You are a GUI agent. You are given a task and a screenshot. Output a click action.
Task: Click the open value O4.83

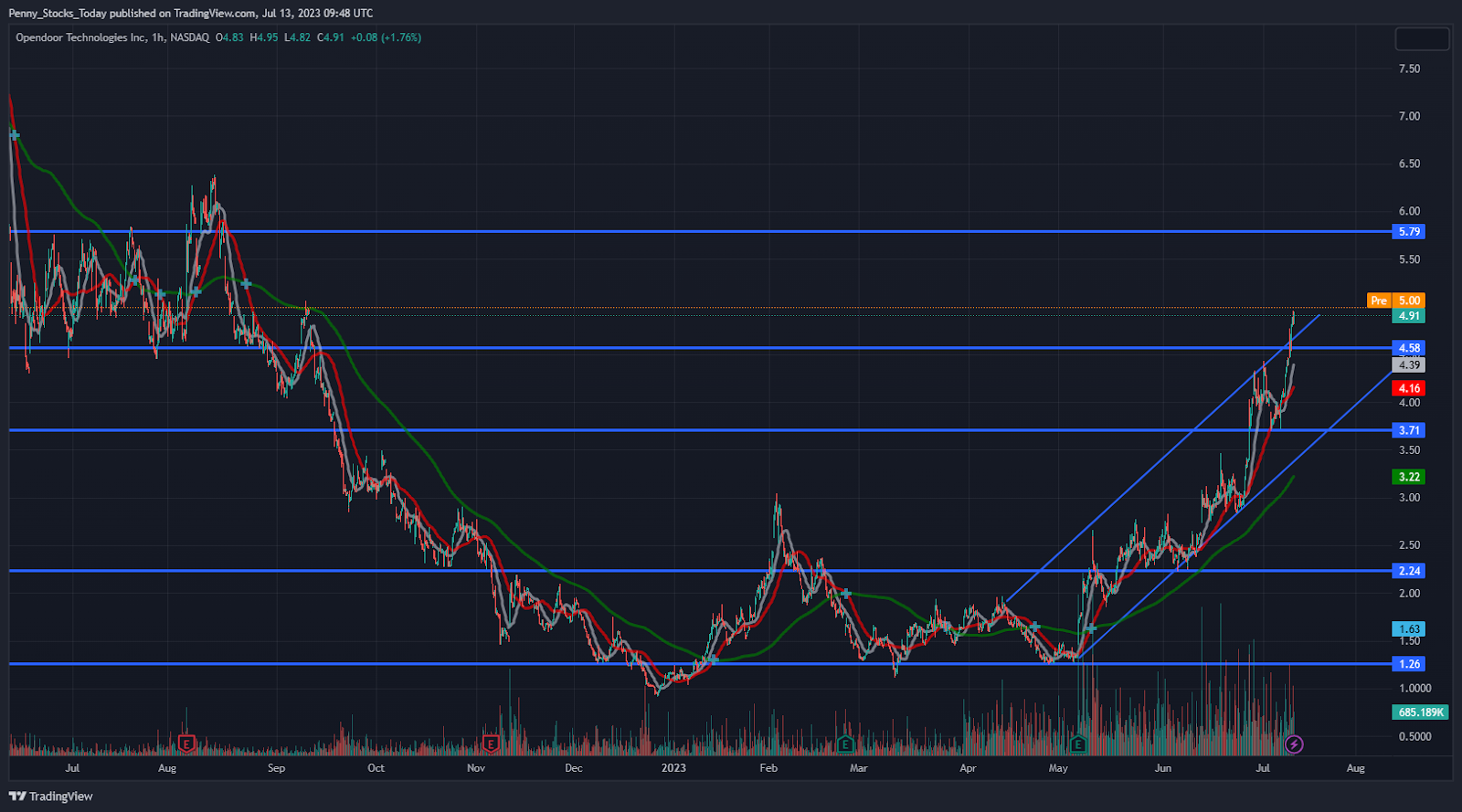229,37
